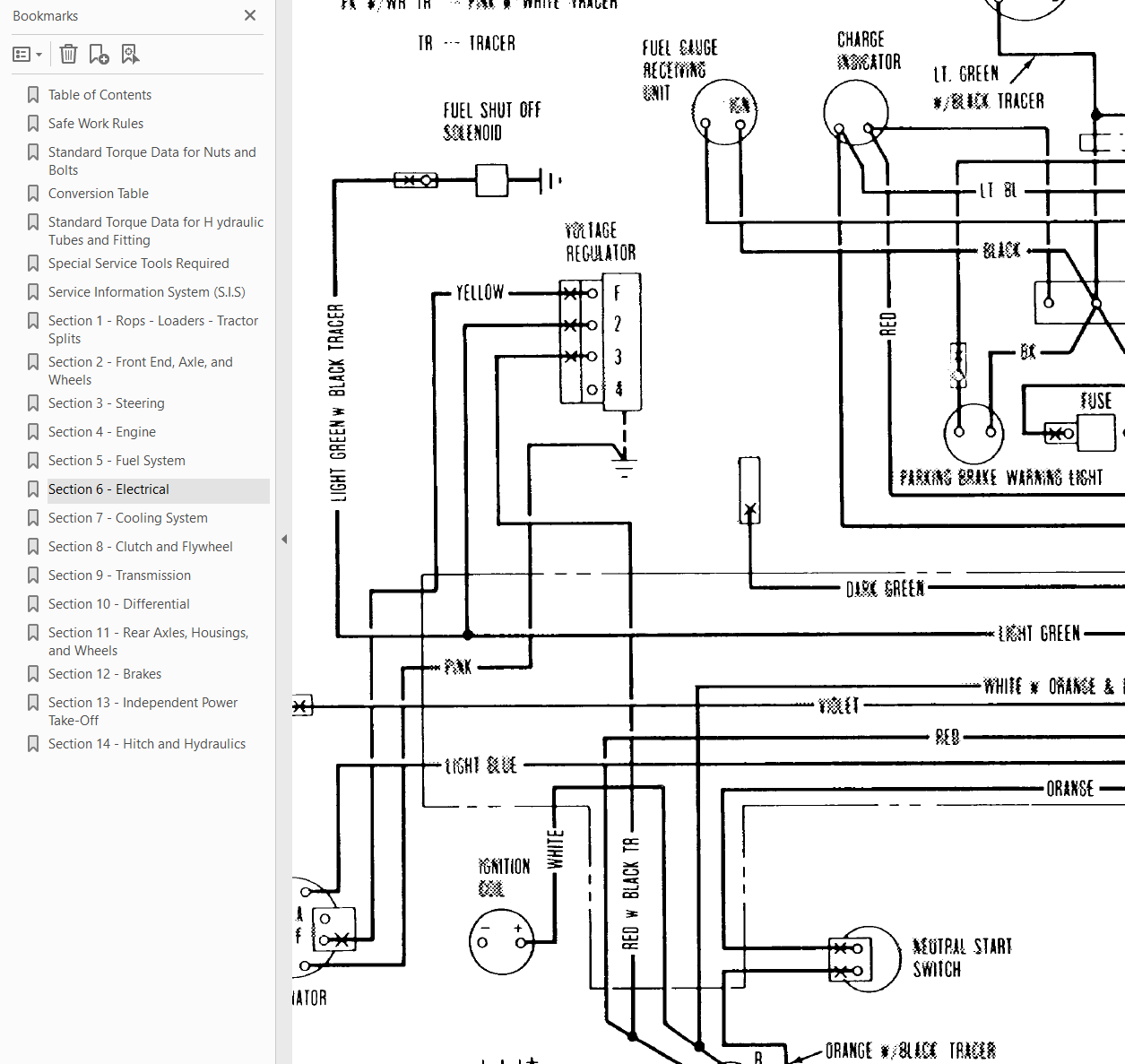Click the bookmark icon beside Section 10 - Differential
This screenshot has height=1064, width=1125.
click(33, 604)
